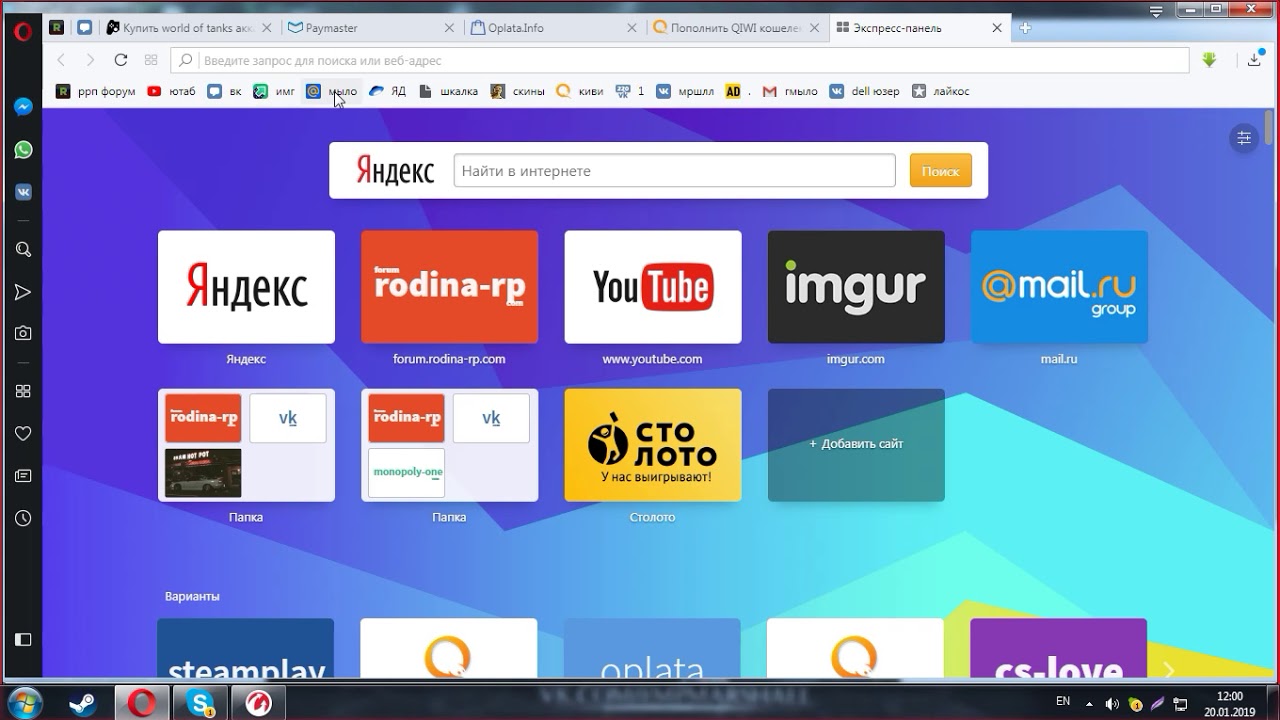The height and width of the screenshot is (720, 1280).
Task: Open the YouTube speed dial tile
Action: click(653, 287)
